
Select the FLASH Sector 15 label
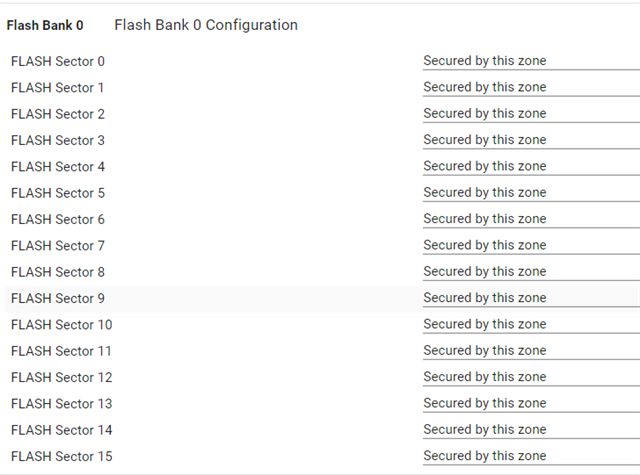click(x=62, y=456)
